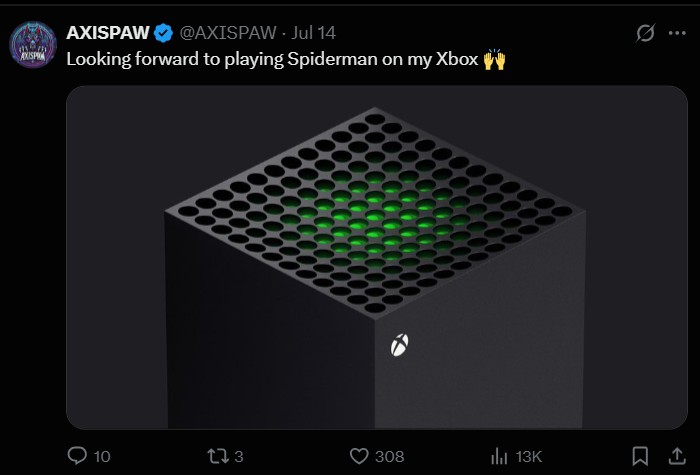Bookmark this post
This screenshot has width=700, height=475.
641,456
